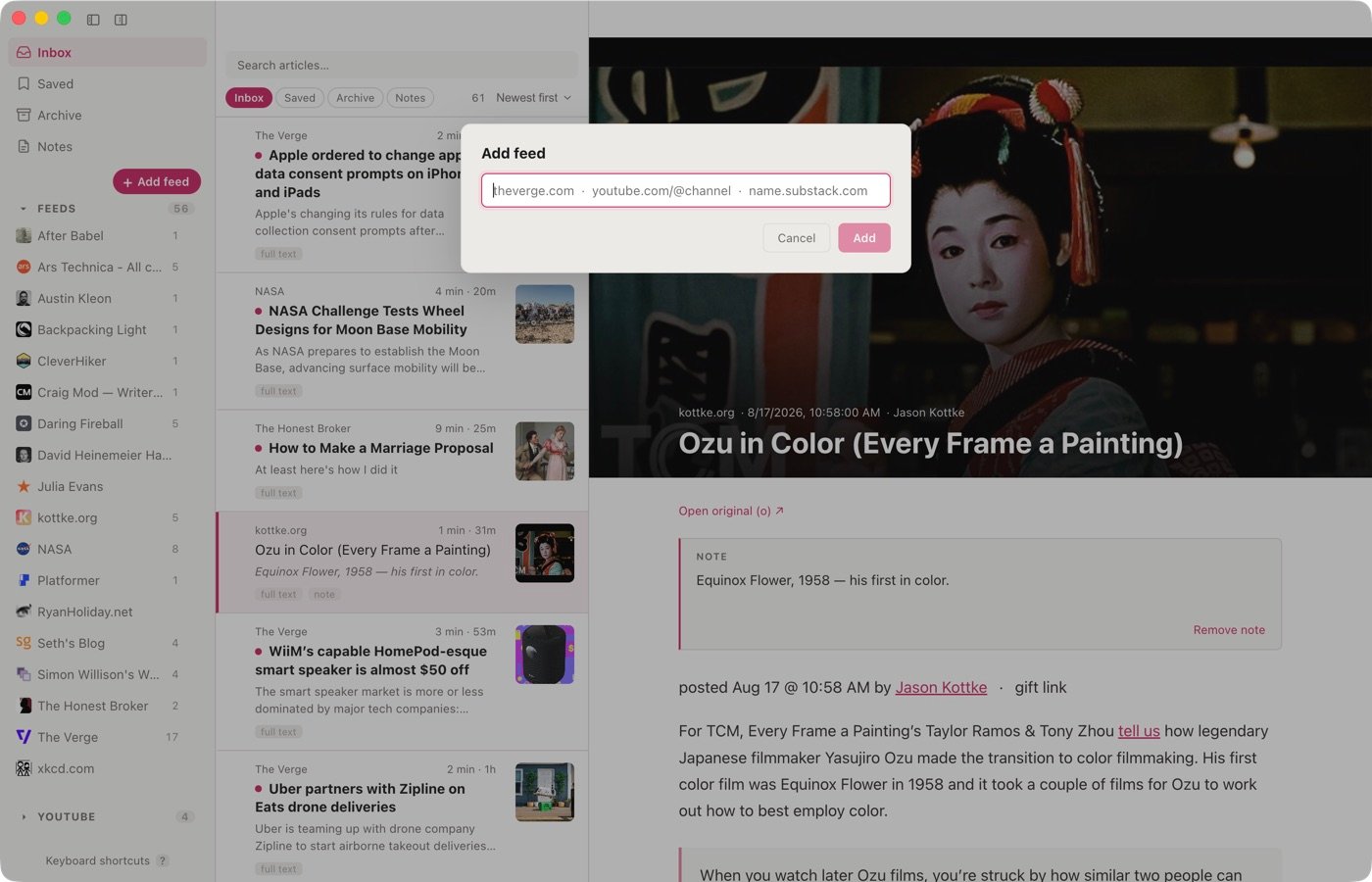Image resolution: width=1372 pixels, height=882 pixels.
Task: Select The Verge feed icon
Action: (24, 738)
